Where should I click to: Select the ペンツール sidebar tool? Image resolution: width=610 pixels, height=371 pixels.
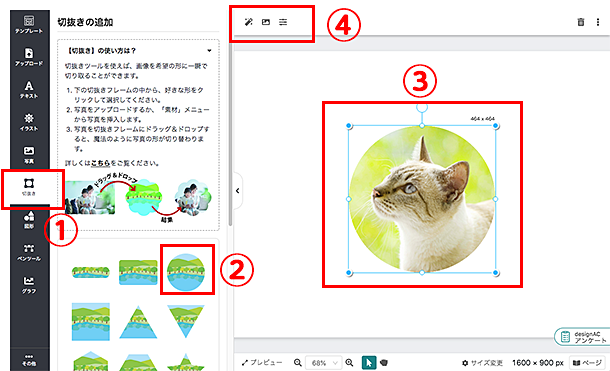click(x=29, y=252)
